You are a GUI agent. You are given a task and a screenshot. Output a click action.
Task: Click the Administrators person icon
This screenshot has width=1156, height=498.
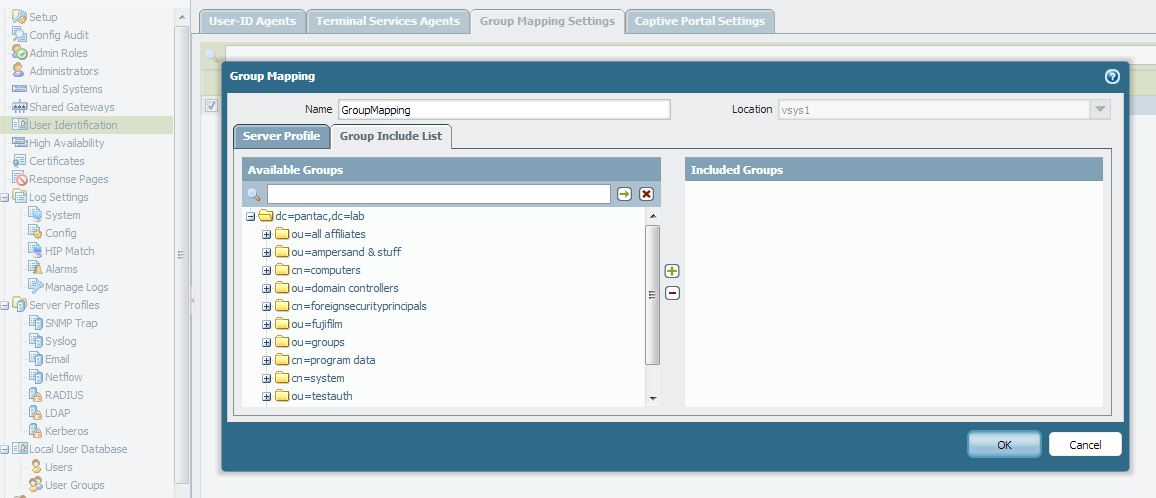pos(19,71)
